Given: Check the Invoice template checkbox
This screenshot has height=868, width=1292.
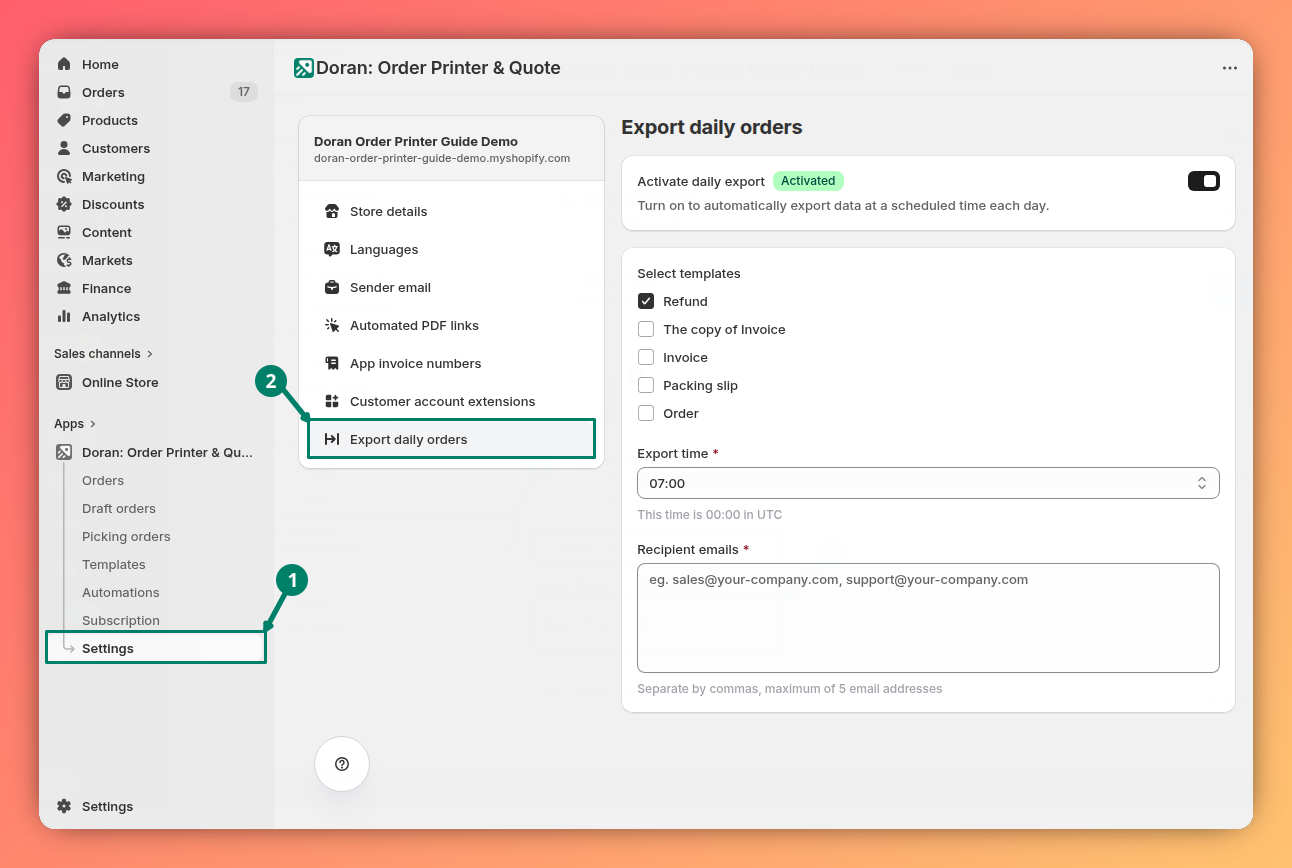Looking at the screenshot, I should coord(646,357).
